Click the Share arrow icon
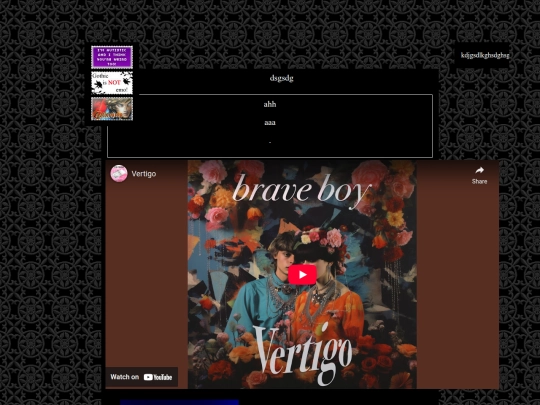Image resolution: width=540 pixels, height=405 pixels. [x=479, y=170]
